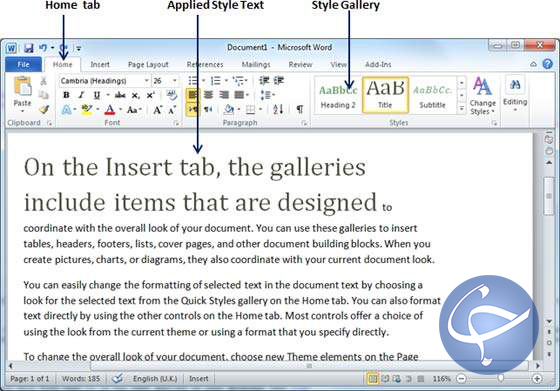
Task: Click Page: 1 of 1 indicator
Action: tap(30, 379)
